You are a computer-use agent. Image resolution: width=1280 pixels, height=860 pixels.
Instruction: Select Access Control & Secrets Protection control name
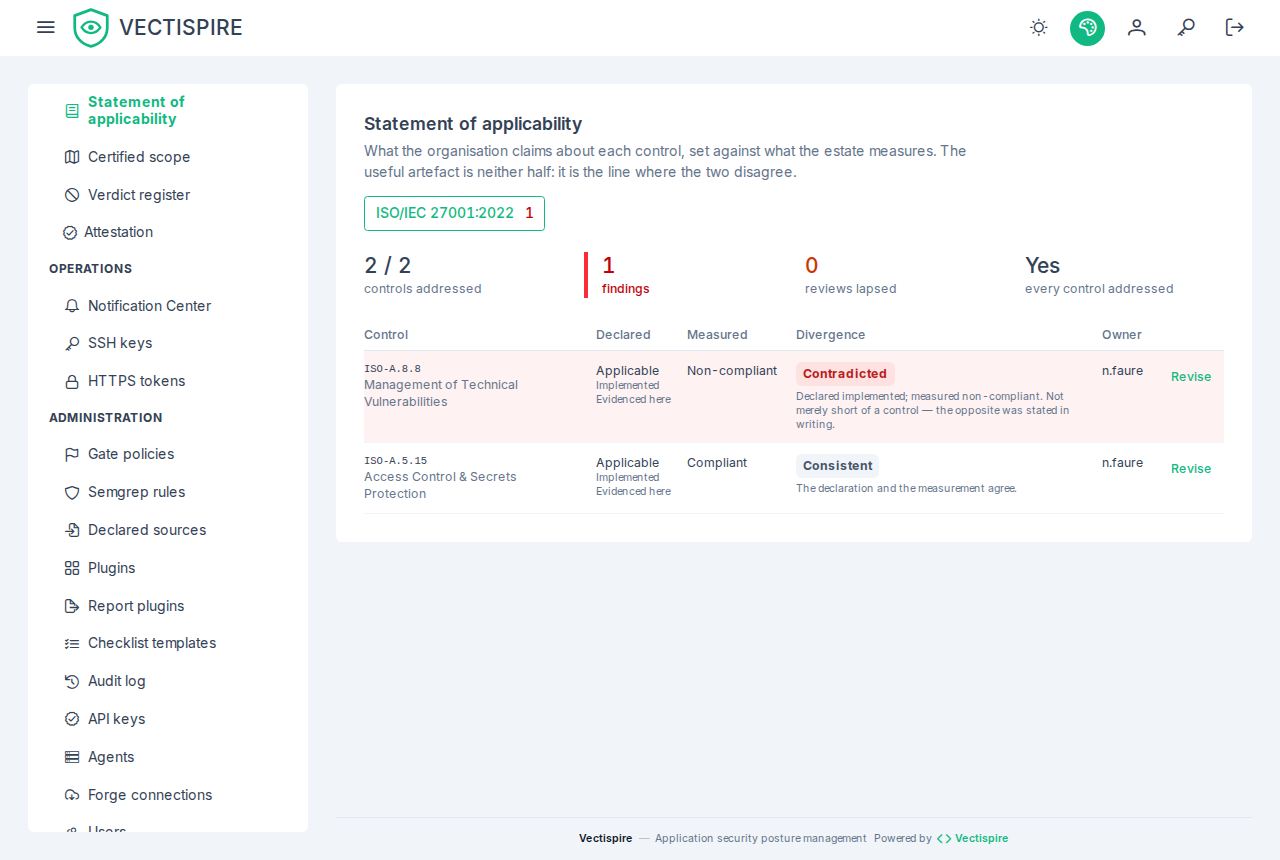tap(440, 485)
